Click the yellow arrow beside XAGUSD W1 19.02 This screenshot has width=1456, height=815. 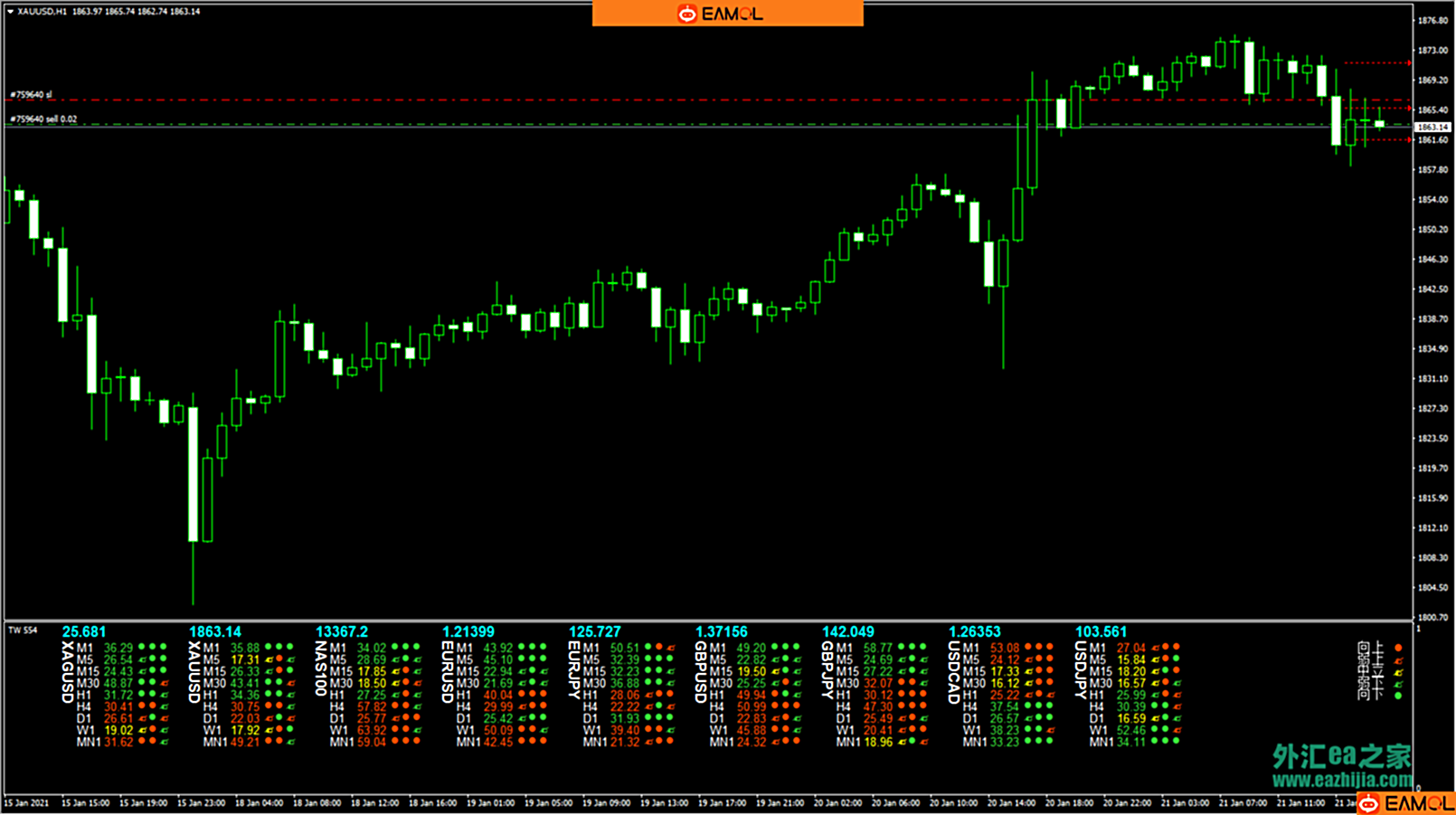tap(142, 730)
